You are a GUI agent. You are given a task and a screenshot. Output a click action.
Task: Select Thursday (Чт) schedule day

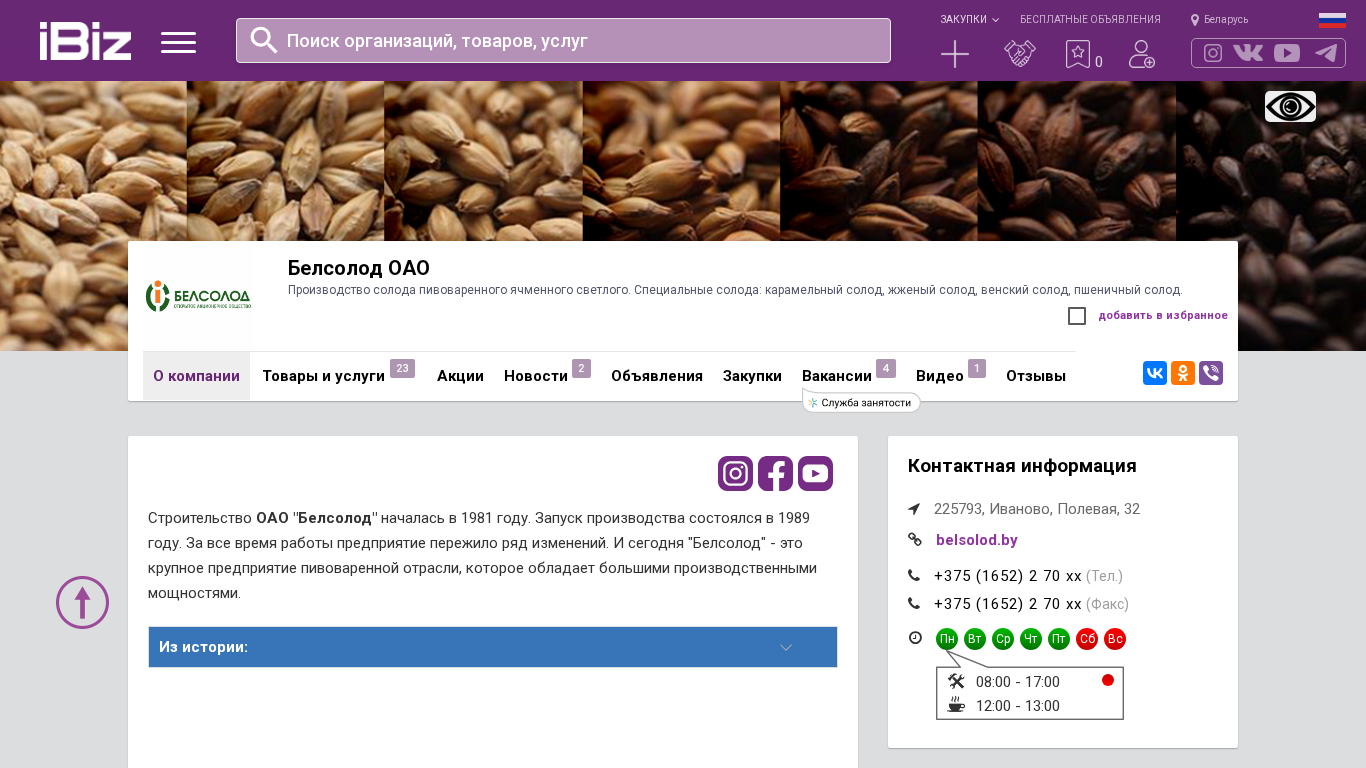click(x=1031, y=639)
